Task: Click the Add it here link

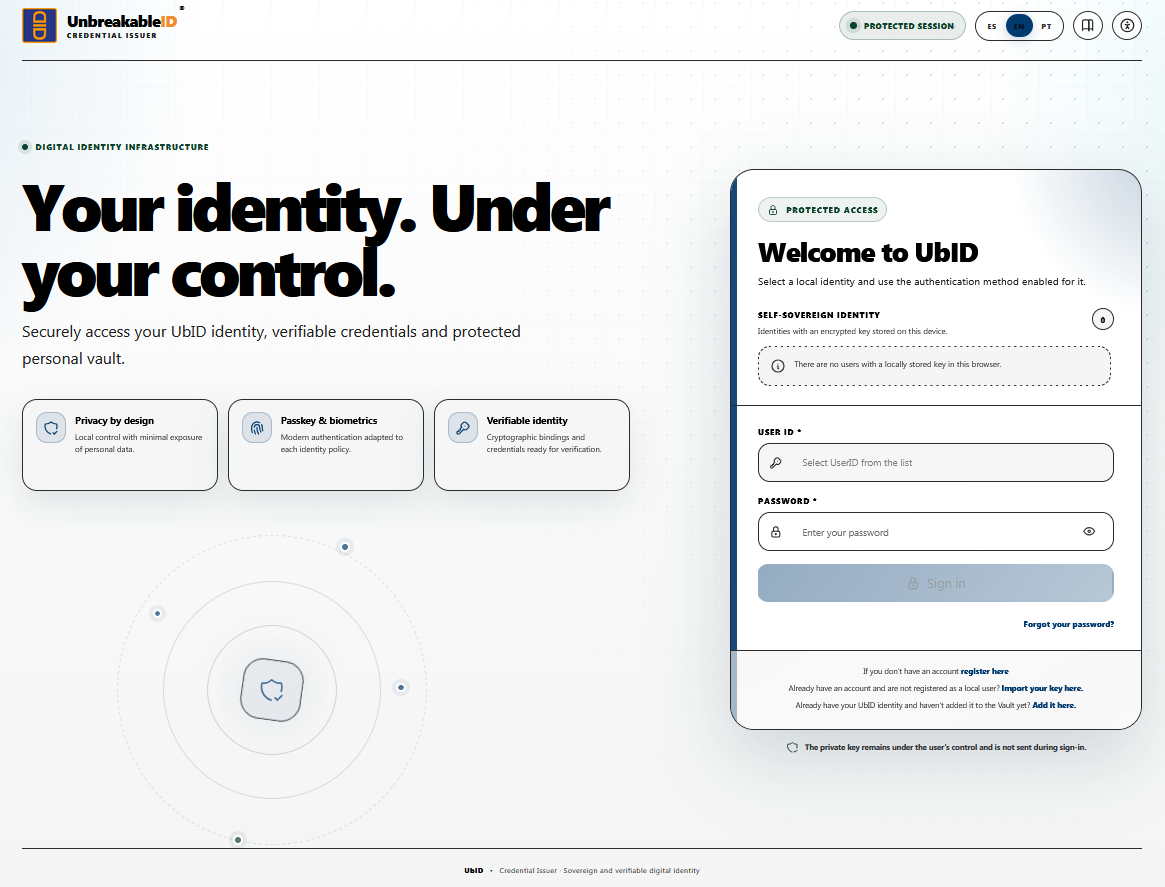Action: 1054,706
